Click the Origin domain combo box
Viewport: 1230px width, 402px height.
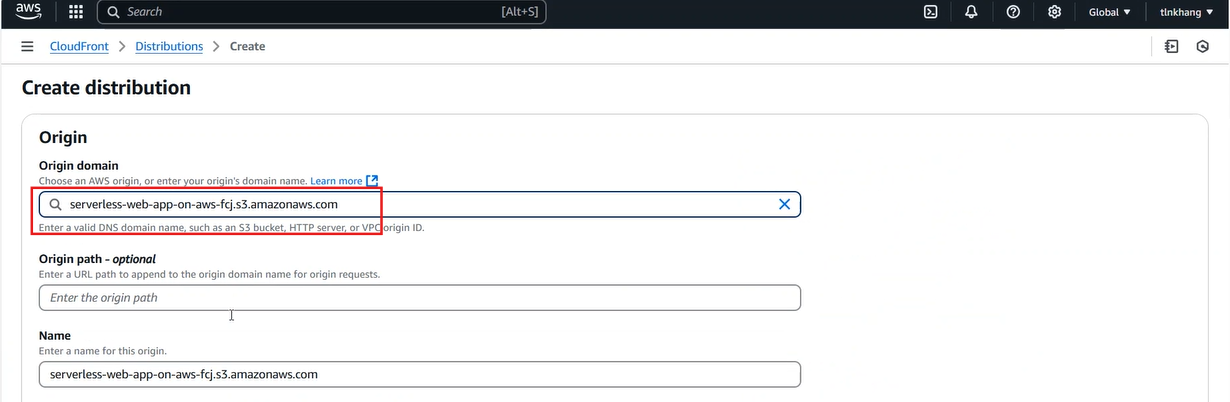point(420,204)
